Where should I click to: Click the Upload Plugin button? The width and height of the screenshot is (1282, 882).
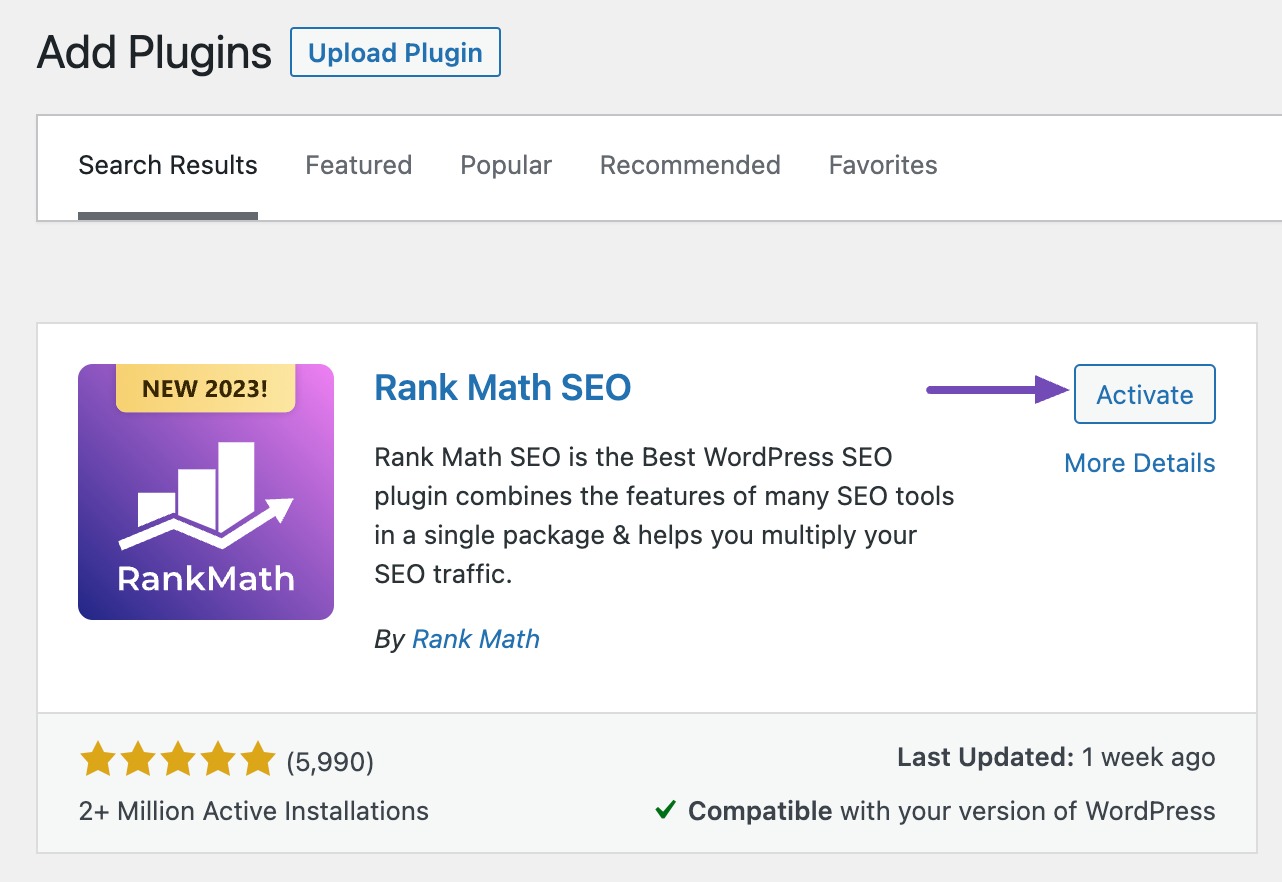tap(395, 53)
